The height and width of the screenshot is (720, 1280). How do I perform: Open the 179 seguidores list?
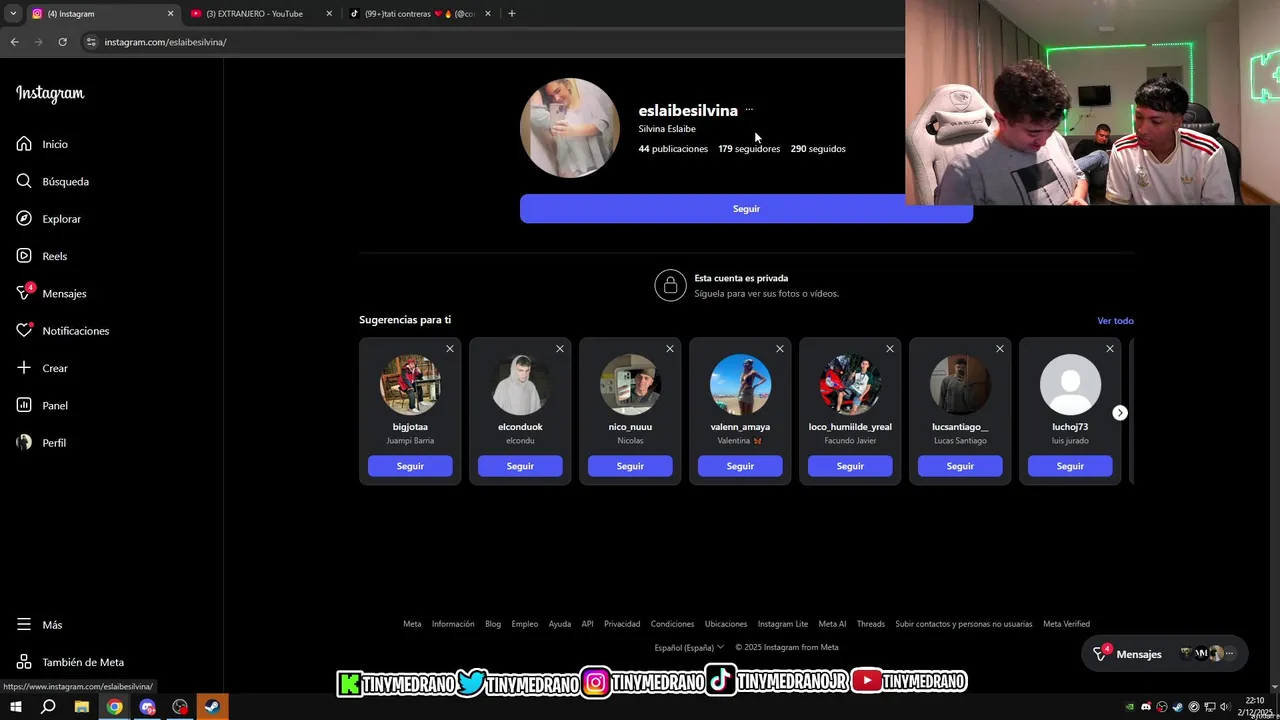[x=749, y=149]
